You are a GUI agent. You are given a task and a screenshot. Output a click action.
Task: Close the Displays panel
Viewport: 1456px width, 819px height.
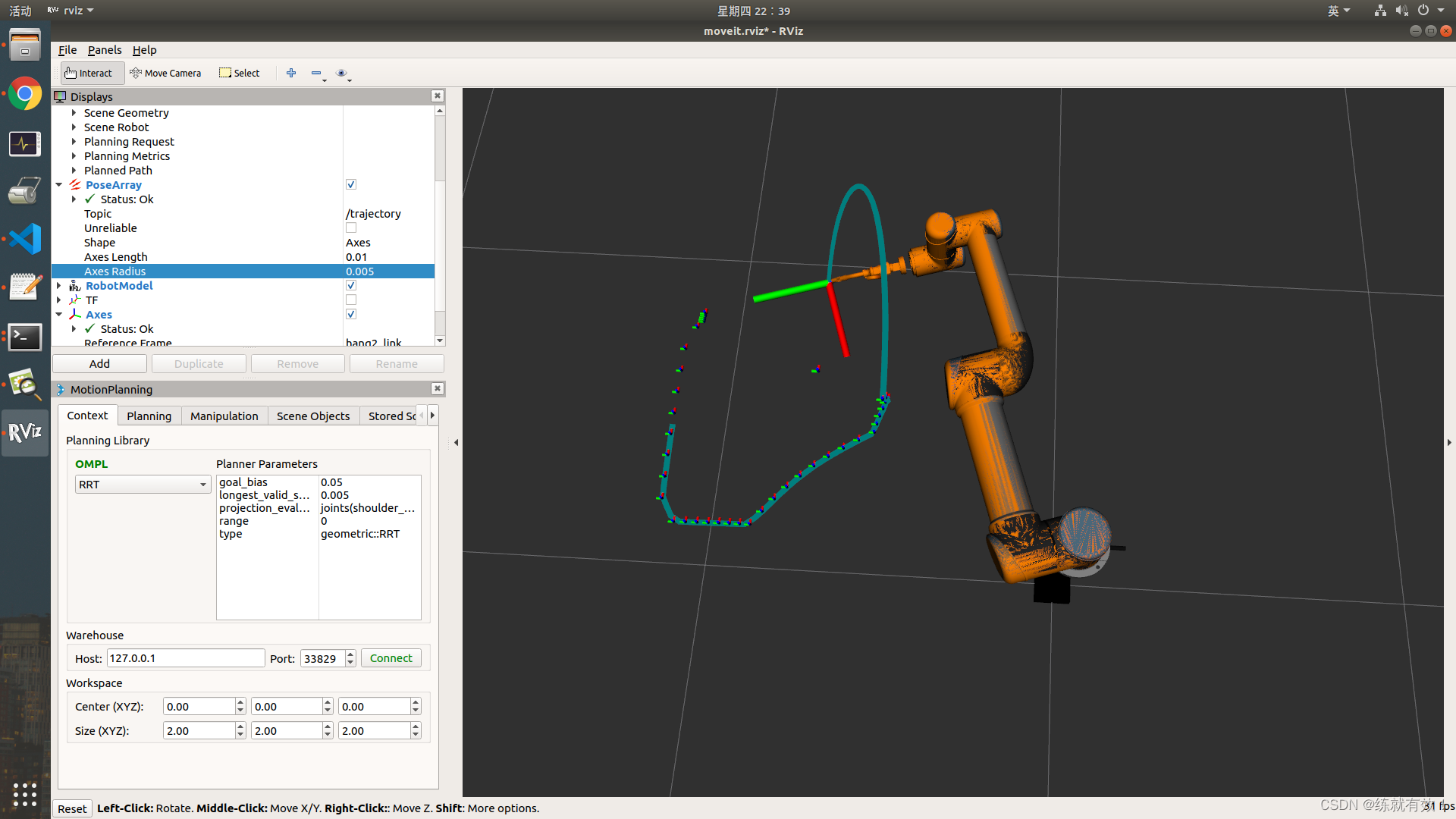(438, 96)
